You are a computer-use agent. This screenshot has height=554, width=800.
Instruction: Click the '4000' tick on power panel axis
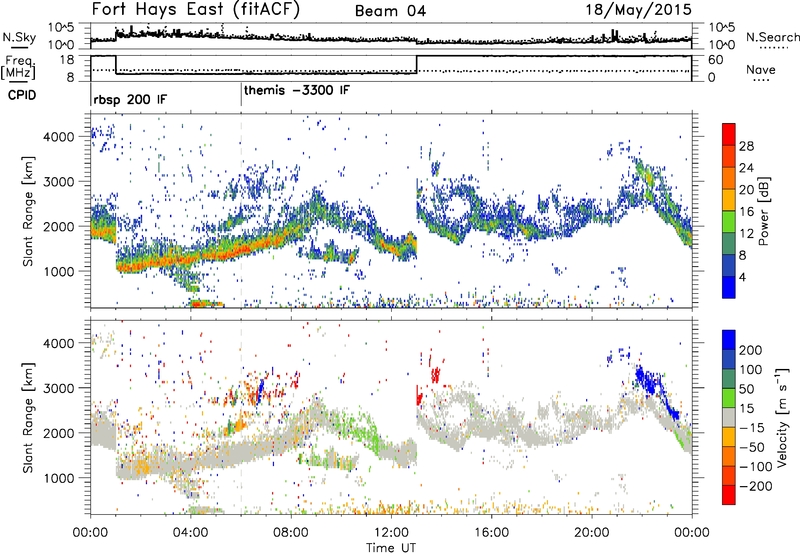click(x=59, y=137)
